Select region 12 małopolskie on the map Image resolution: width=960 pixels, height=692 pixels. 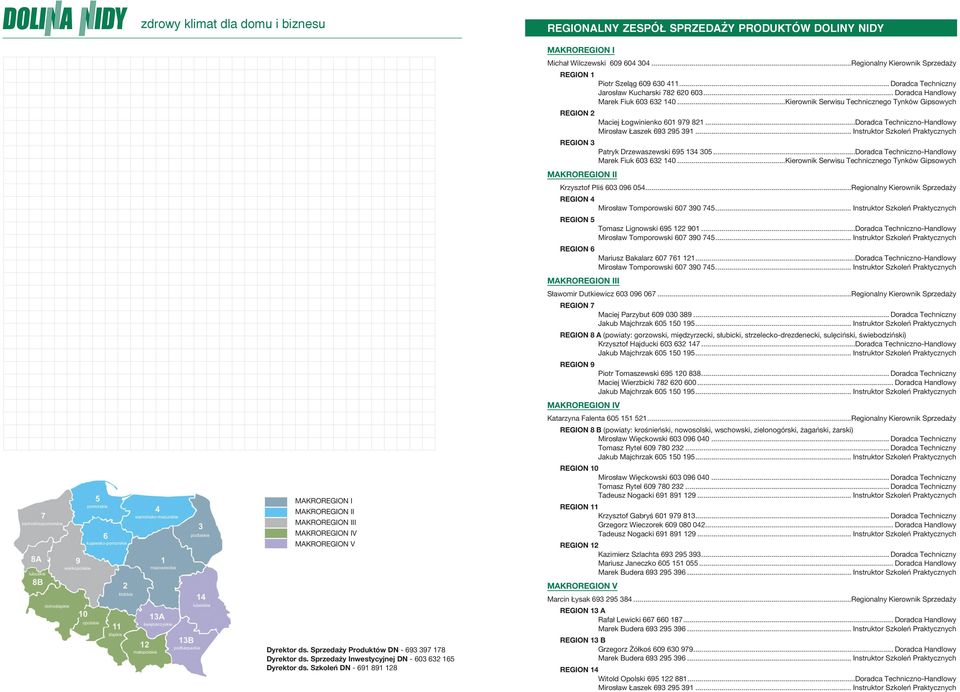tap(144, 647)
